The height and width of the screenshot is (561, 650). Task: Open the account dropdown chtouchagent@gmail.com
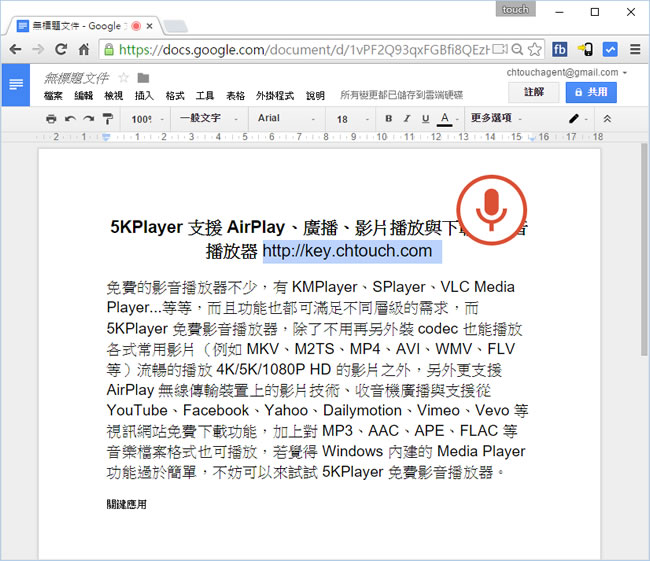tap(567, 73)
